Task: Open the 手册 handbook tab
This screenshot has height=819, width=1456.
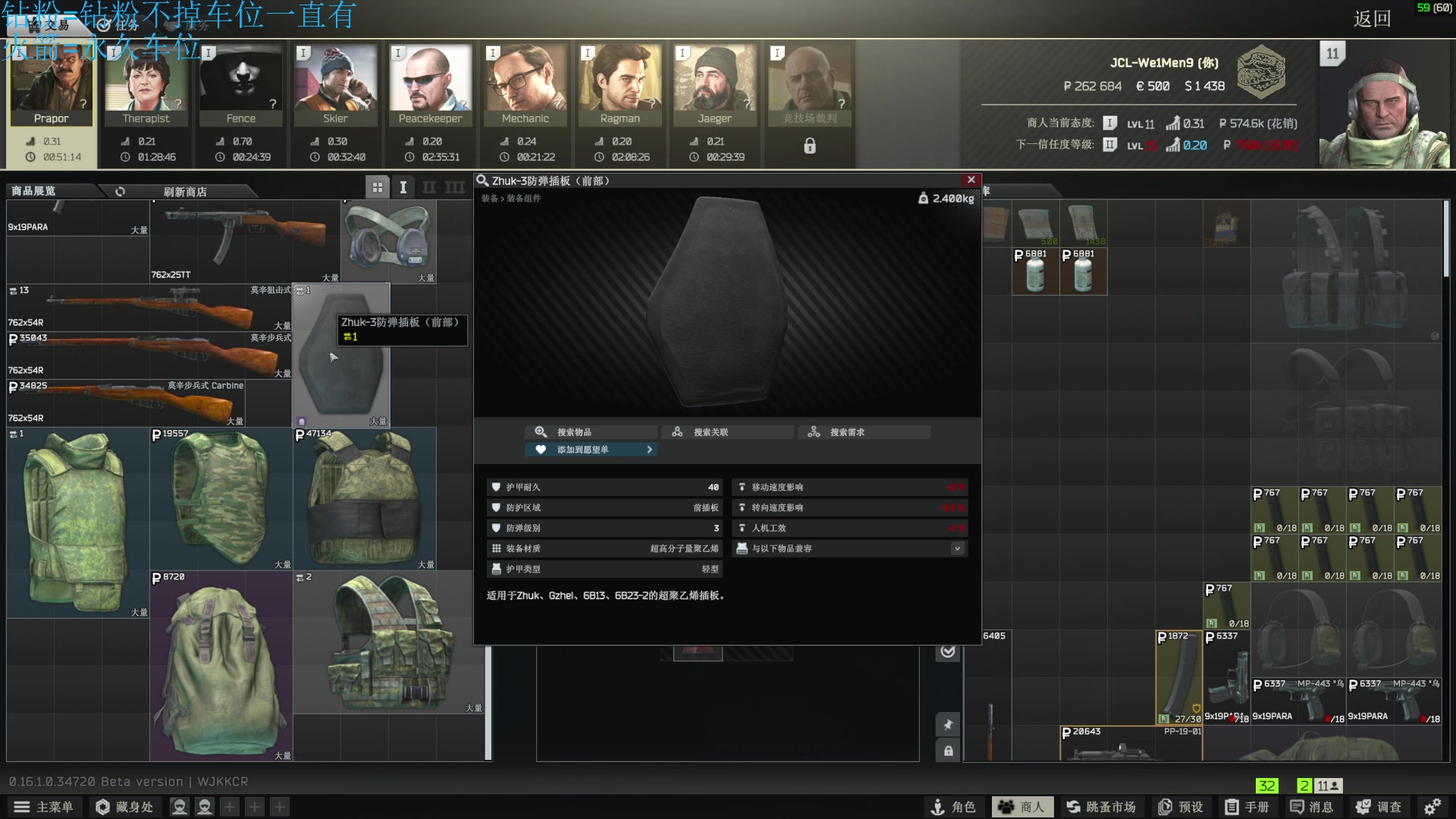Action: (1247, 807)
